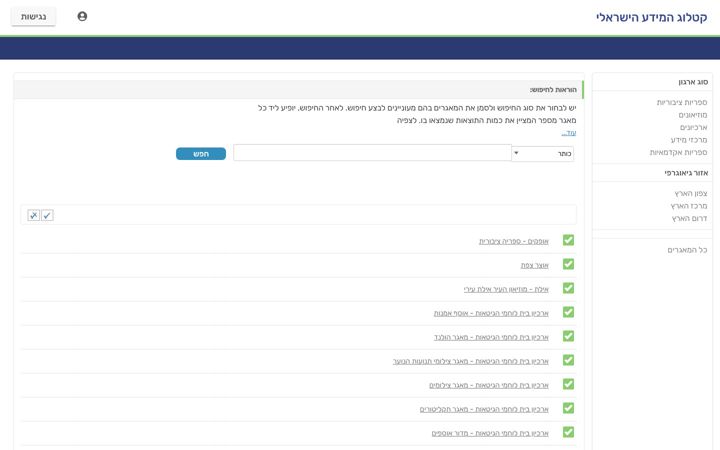Screen dimensions: 720x450
Task: Open the כותר search type dropdown
Action: click(543, 153)
